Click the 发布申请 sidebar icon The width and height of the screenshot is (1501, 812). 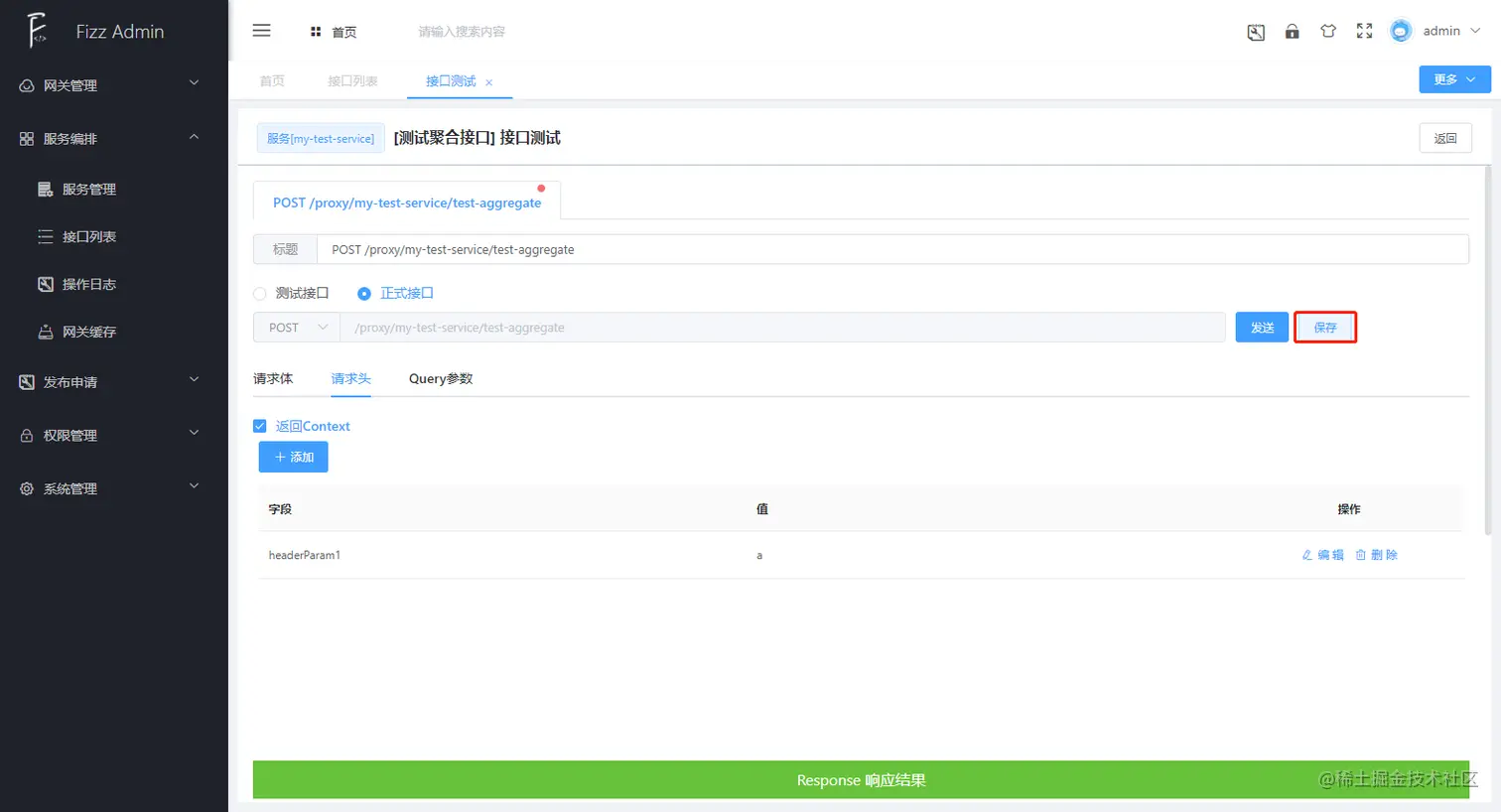27,382
